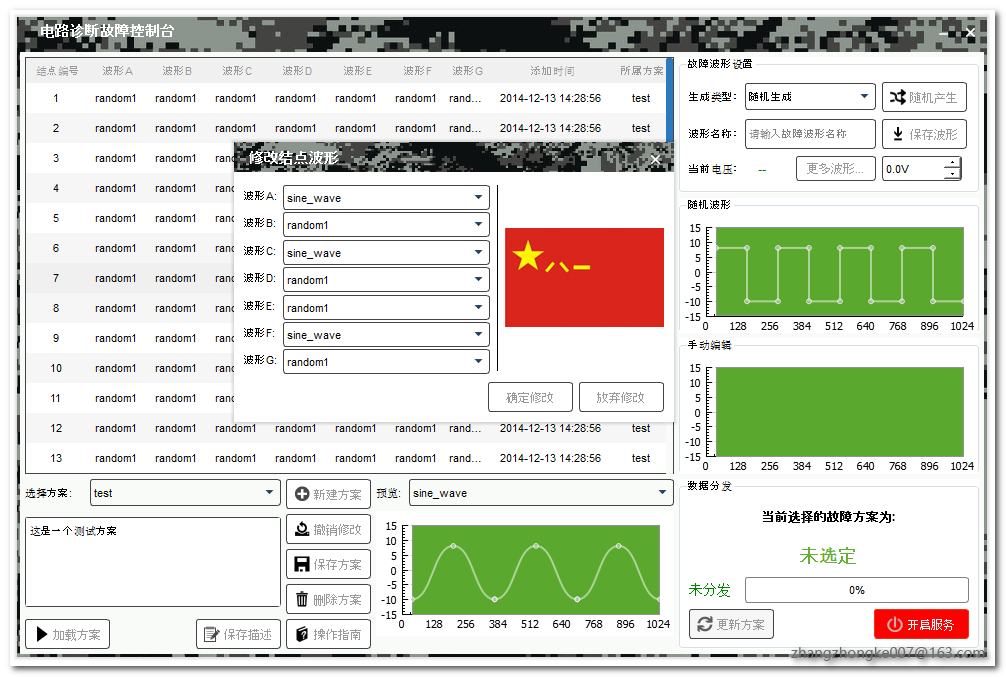Save description via 保存描述 pencil button
The height and width of the screenshot is (677, 1006).
tap(238, 634)
